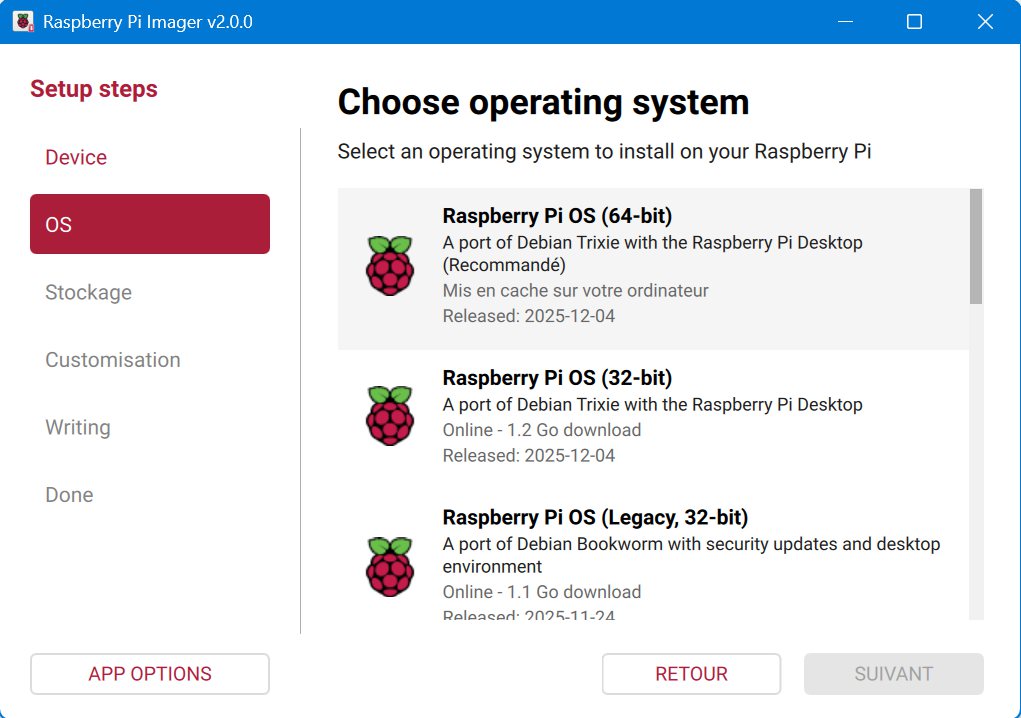Click raspberry logo beside Raspberry Pi OS (32-bit)
Image resolution: width=1021 pixels, height=718 pixels.
point(389,415)
